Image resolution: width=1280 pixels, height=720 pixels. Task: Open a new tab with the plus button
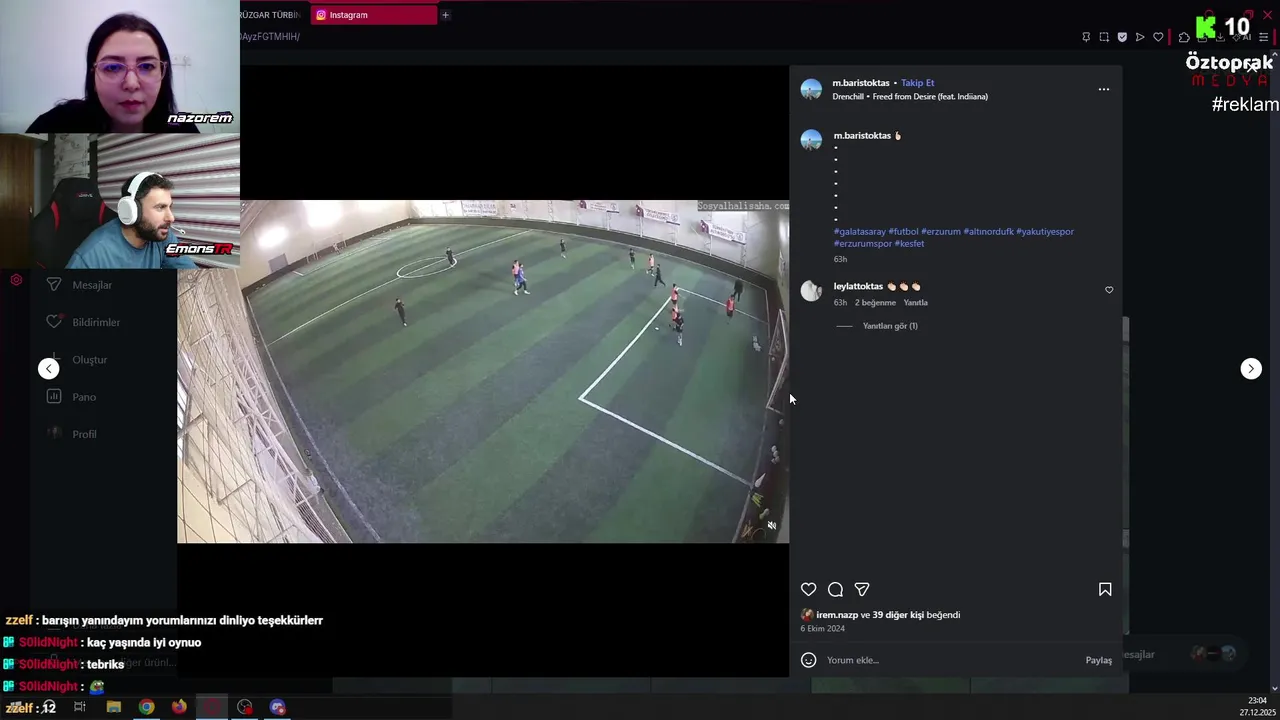coord(445,15)
